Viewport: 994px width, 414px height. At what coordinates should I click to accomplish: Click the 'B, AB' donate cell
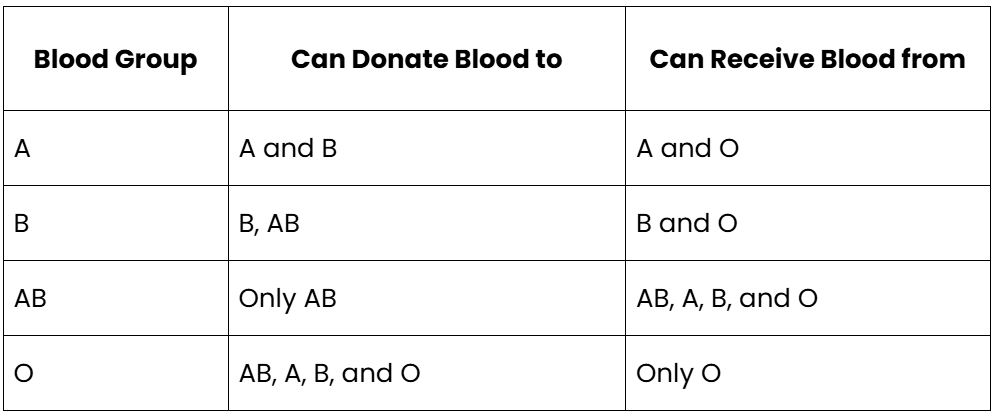coord(427,223)
